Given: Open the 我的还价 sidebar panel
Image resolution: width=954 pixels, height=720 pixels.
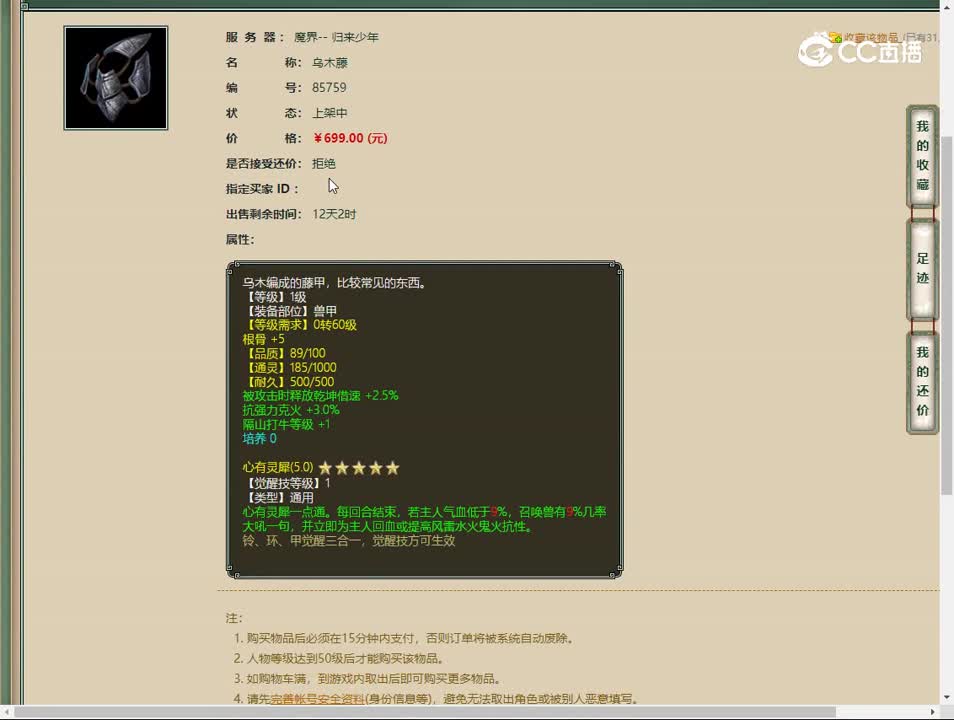Looking at the screenshot, I should (921, 381).
